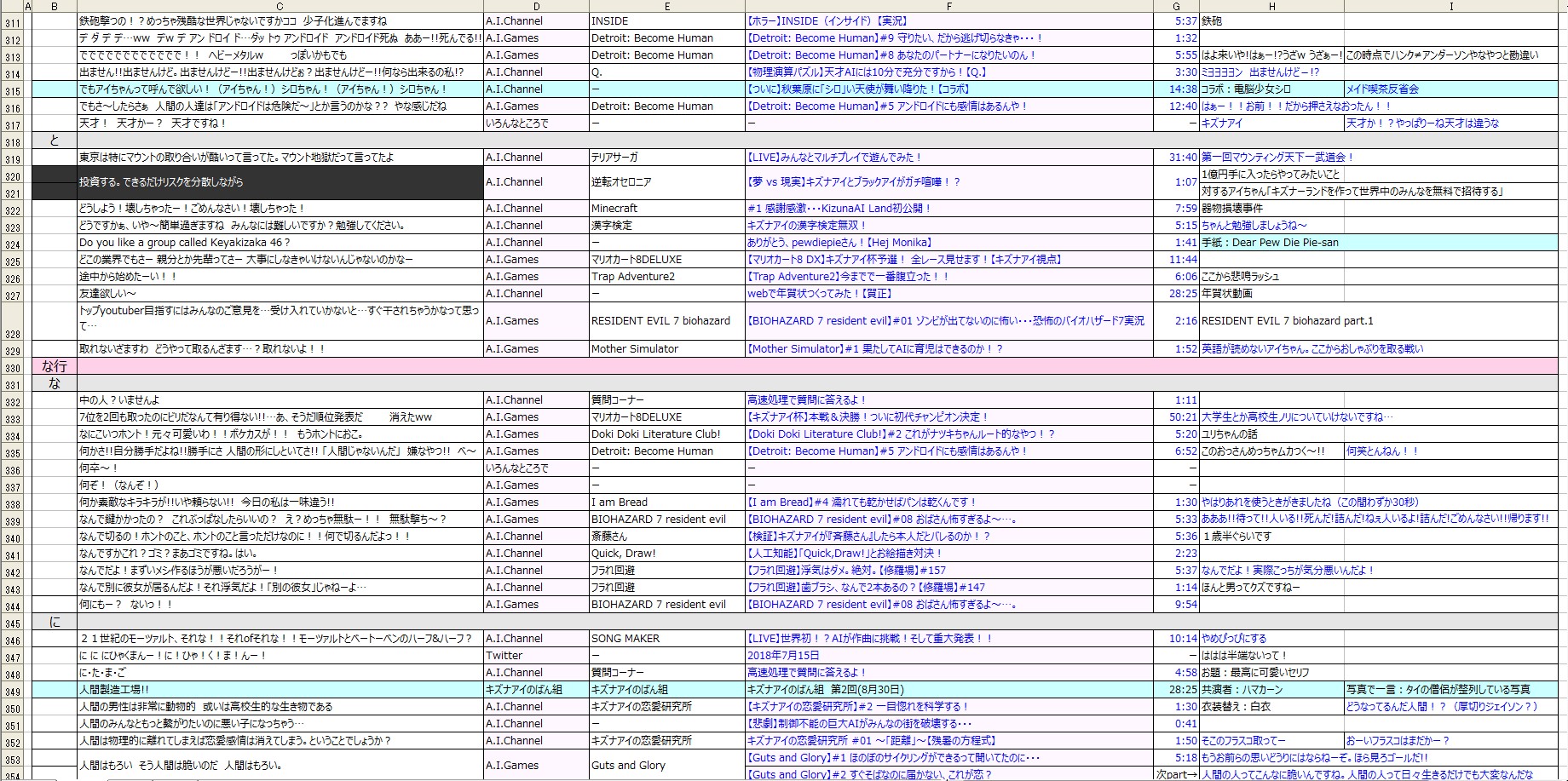The width and height of the screenshot is (1568, 781).
Task: Select the 斎藤さん cell
Action: [666, 536]
